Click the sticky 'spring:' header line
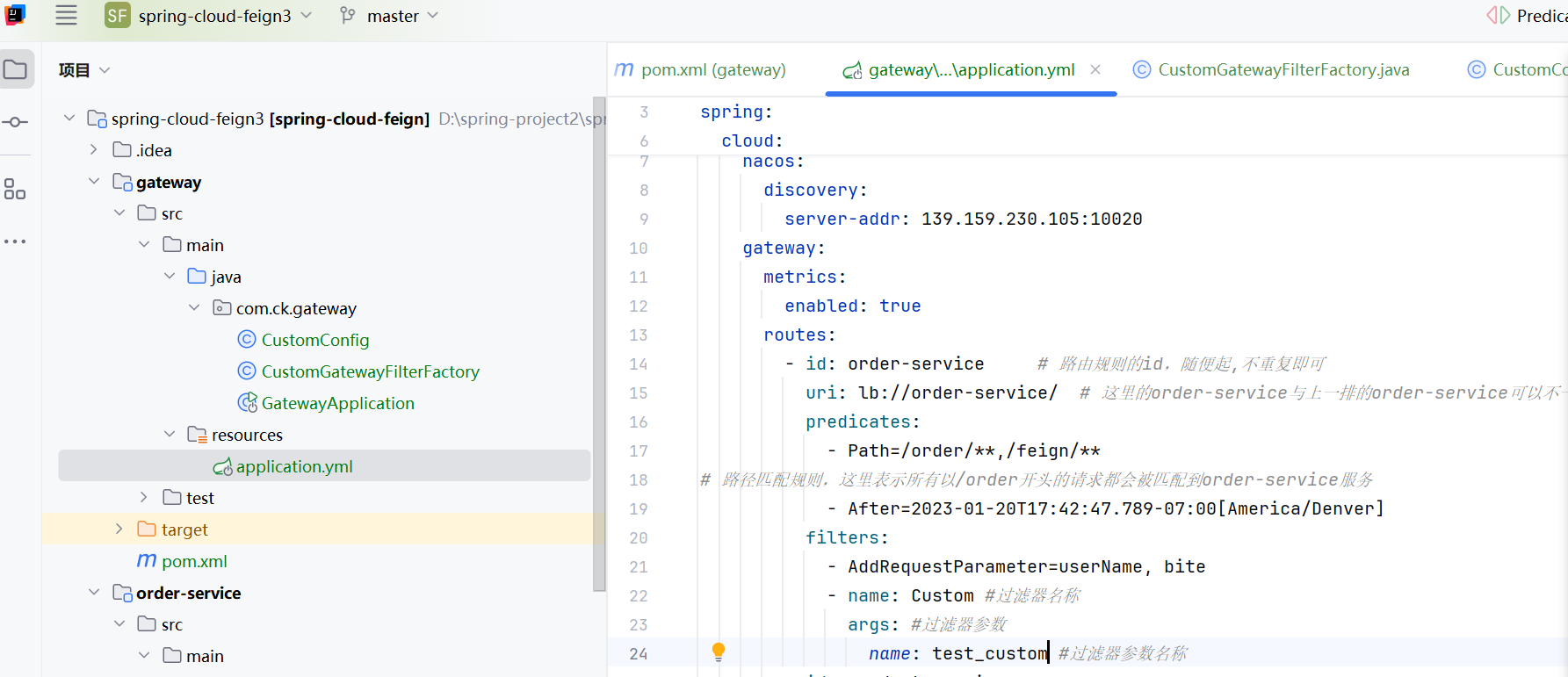This screenshot has height=677, width=1568. click(x=736, y=112)
